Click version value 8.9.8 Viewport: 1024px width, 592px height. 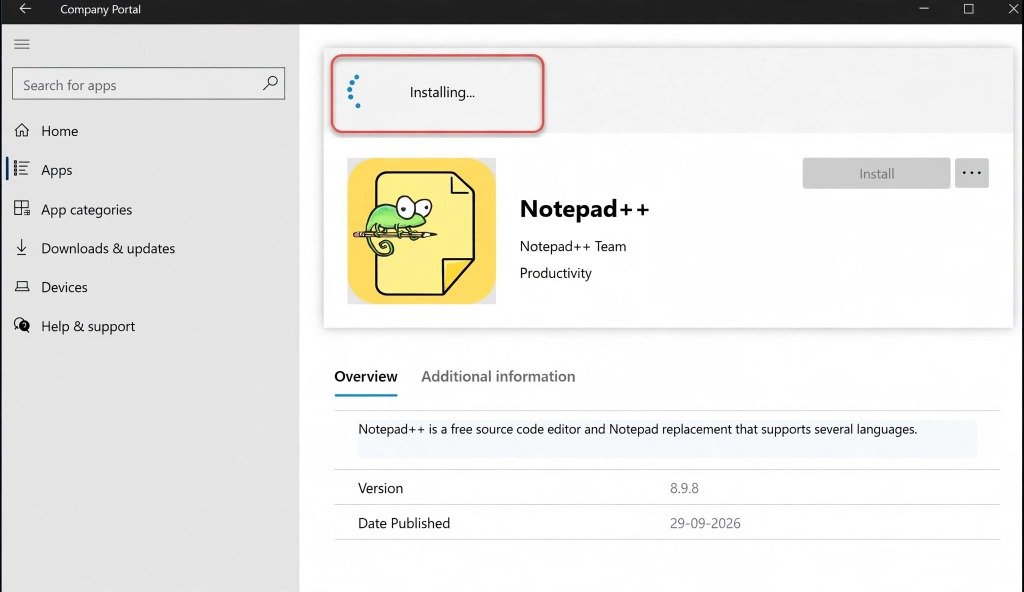[684, 488]
